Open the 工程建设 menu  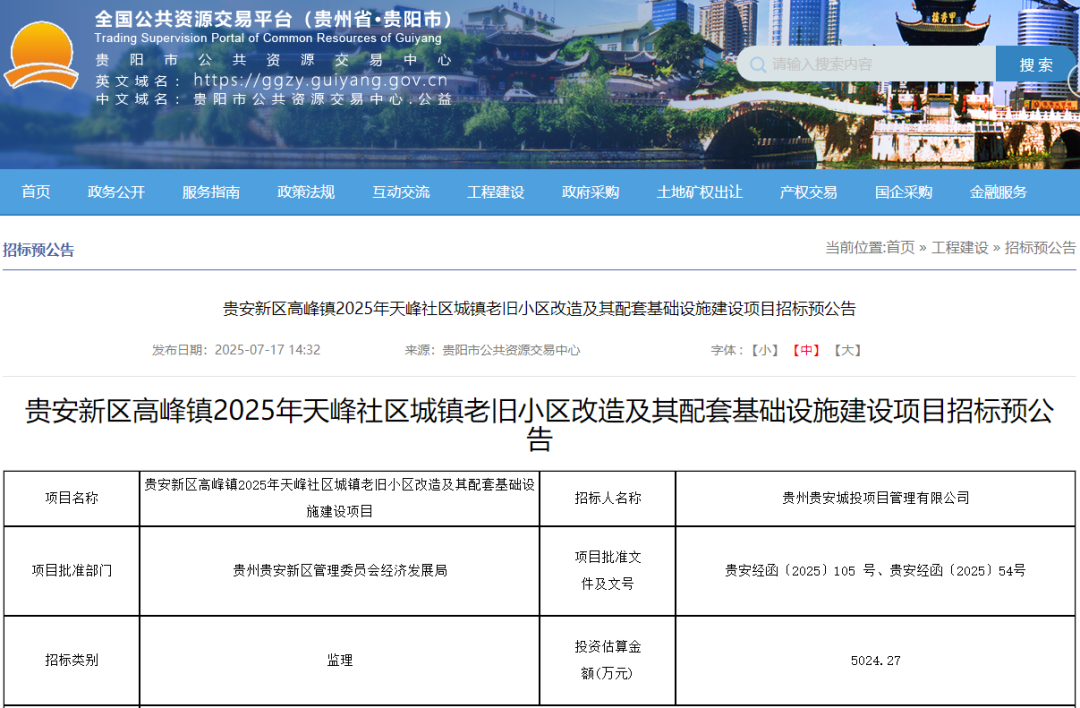(495, 192)
